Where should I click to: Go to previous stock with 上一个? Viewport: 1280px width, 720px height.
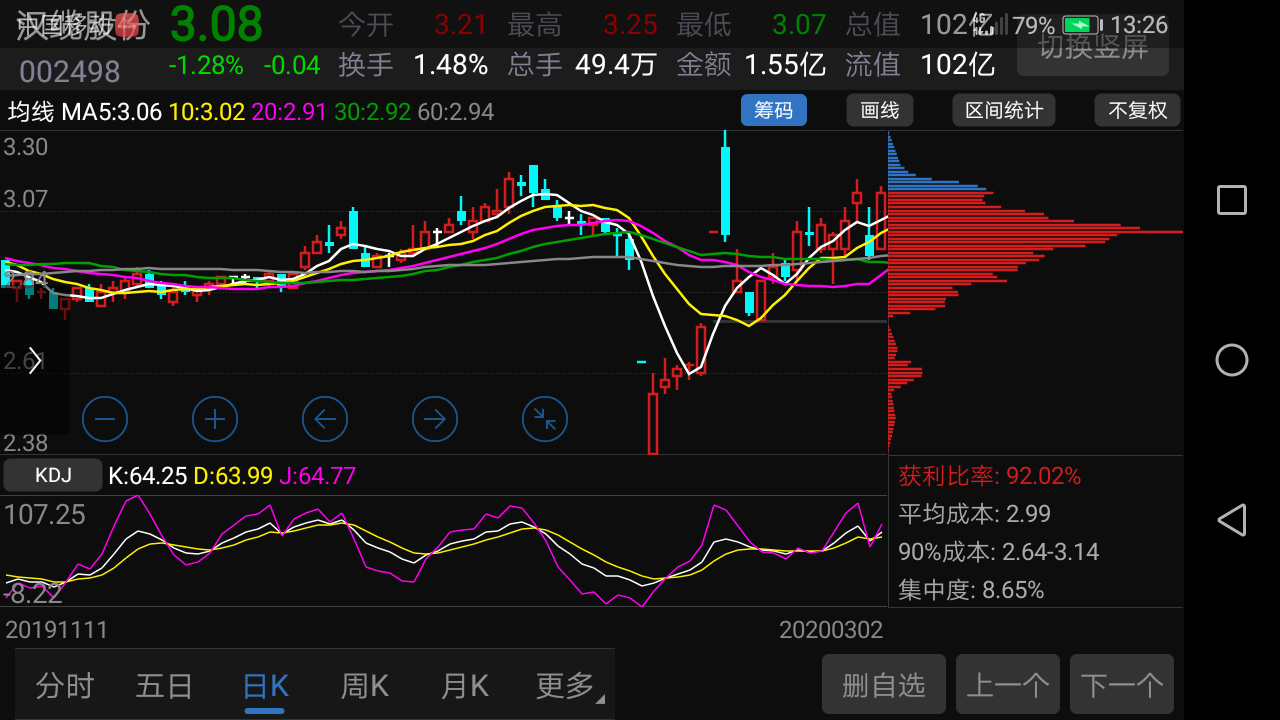click(x=1008, y=685)
